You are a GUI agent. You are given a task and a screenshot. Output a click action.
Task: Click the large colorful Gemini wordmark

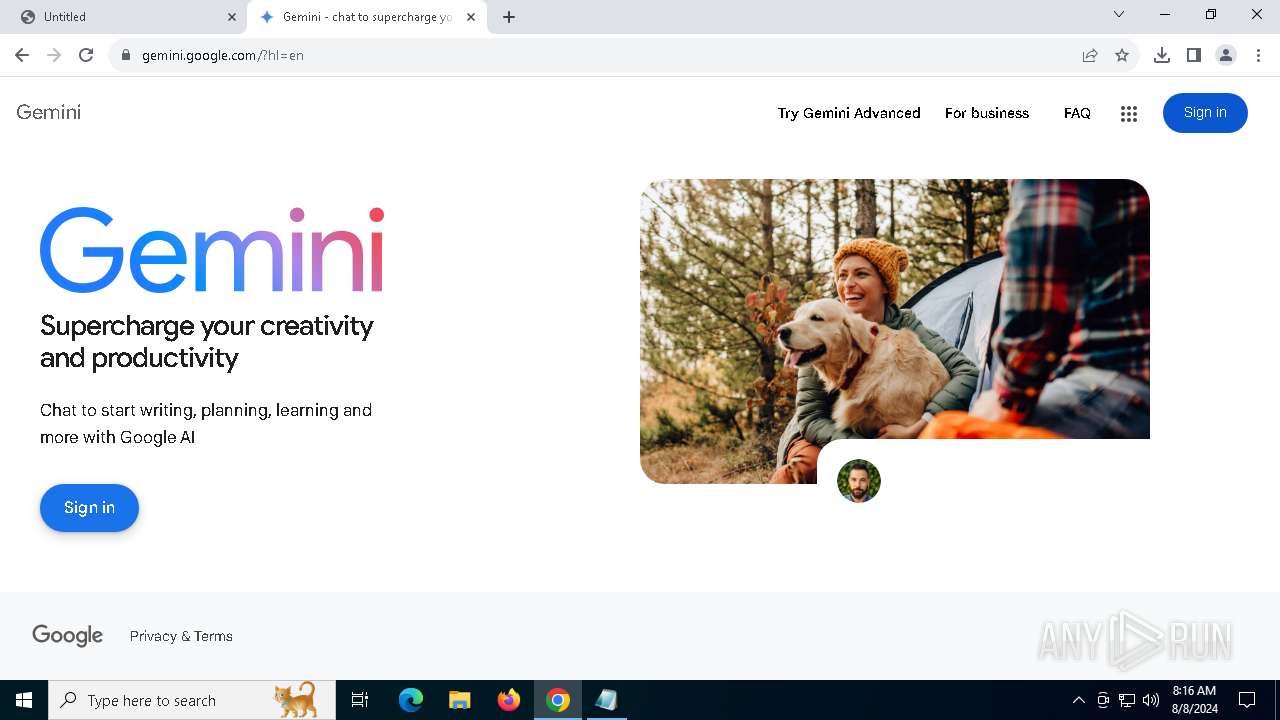pyautogui.click(x=212, y=250)
